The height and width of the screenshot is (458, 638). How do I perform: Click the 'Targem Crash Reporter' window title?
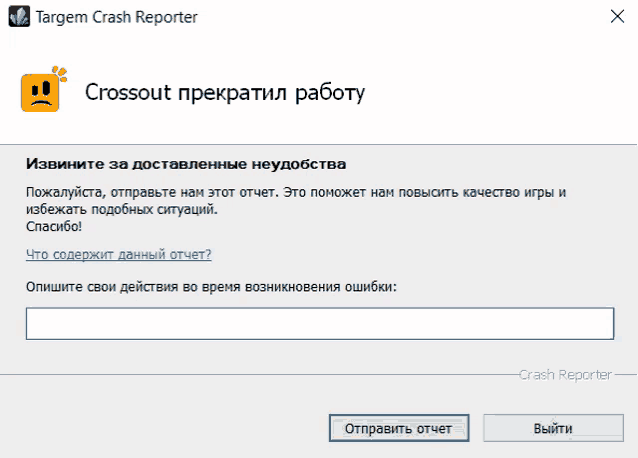(x=116, y=17)
